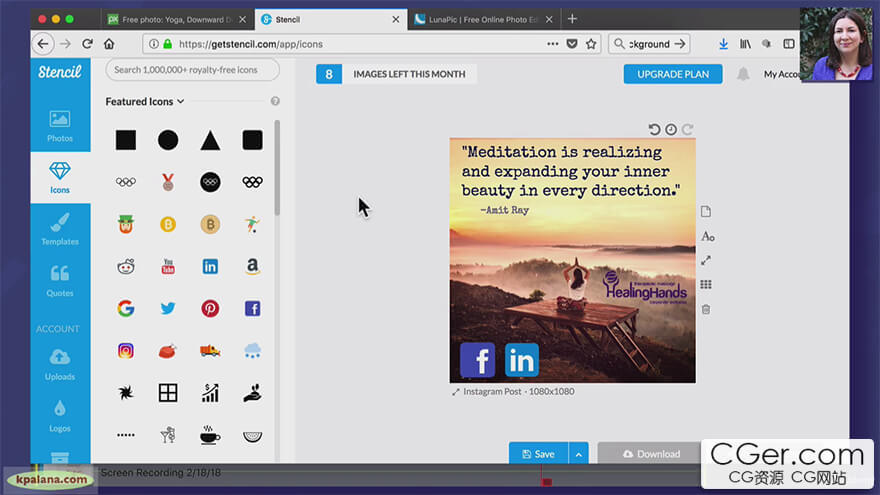Click the browser URL address bar
Image resolution: width=880 pixels, height=495 pixels.
click(372, 44)
